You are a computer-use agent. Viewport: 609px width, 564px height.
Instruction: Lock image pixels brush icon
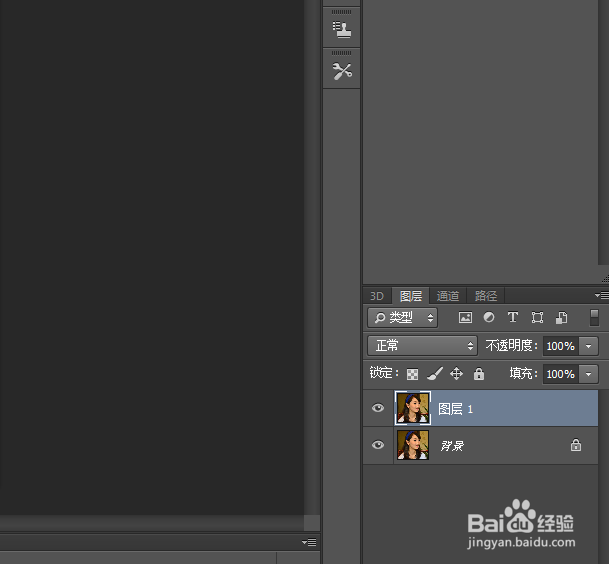point(435,374)
